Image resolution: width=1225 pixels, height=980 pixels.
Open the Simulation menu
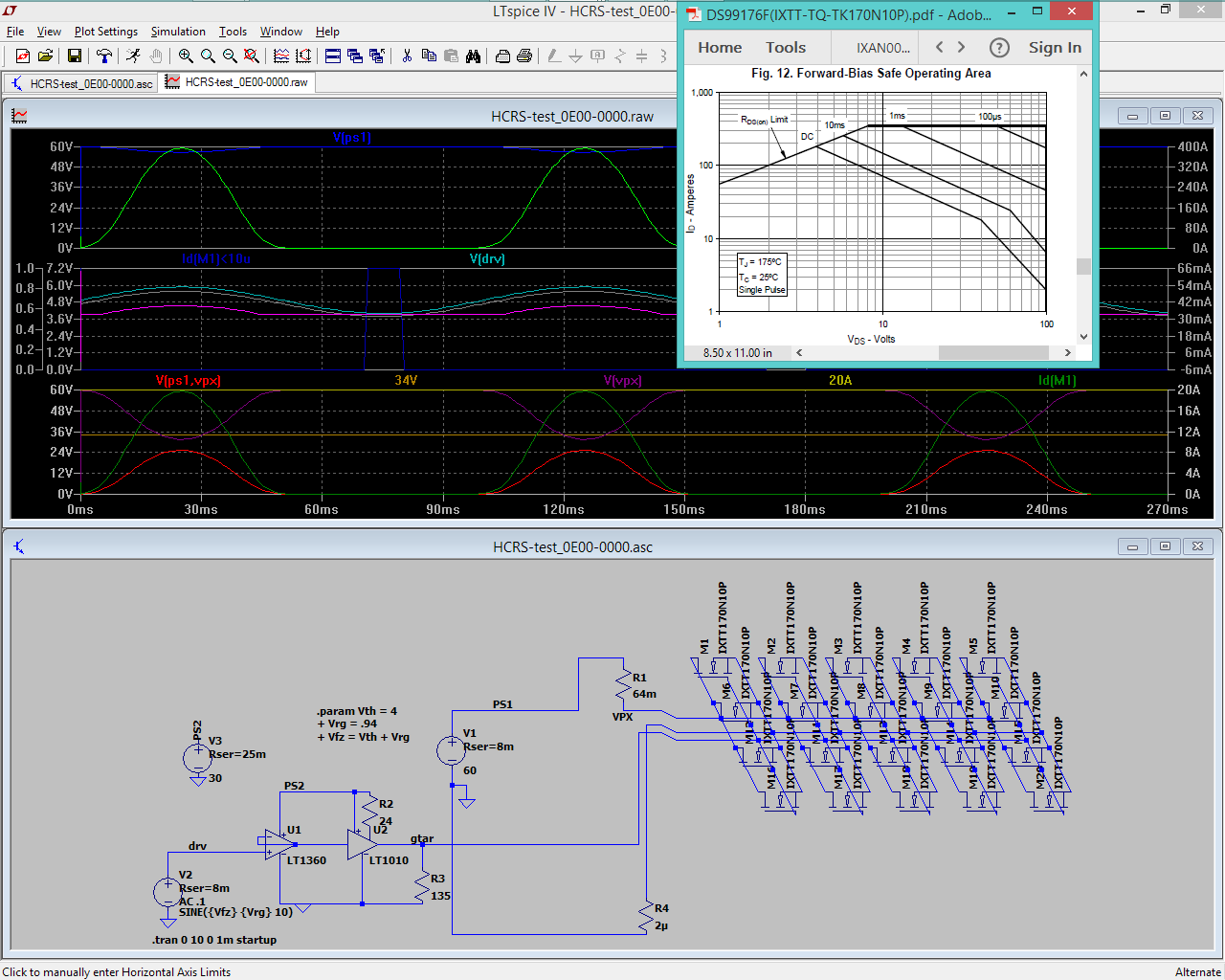click(x=178, y=32)
